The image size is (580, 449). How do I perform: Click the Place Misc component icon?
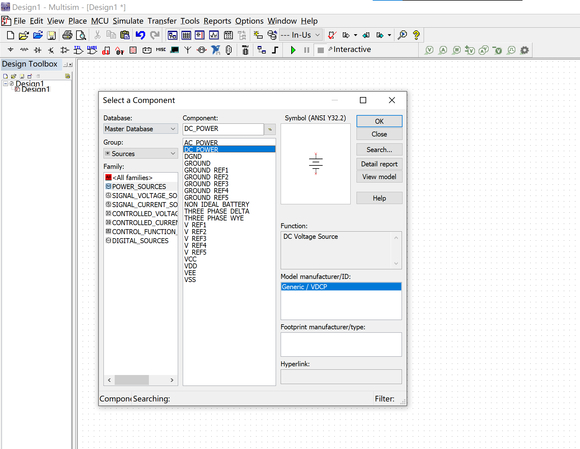(x=161, y=50)
